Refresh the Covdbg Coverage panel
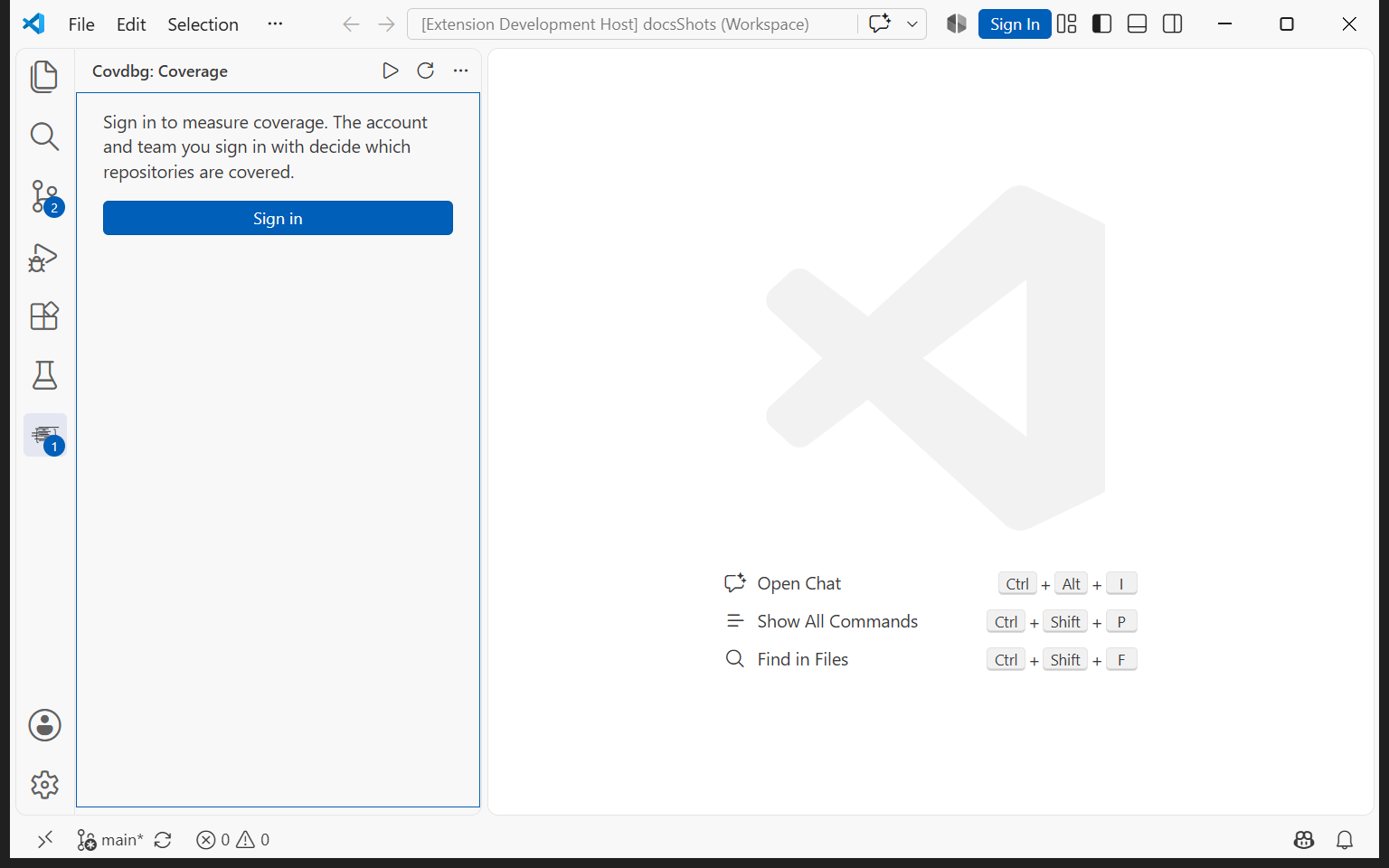1389x868 pixels. 426,71
